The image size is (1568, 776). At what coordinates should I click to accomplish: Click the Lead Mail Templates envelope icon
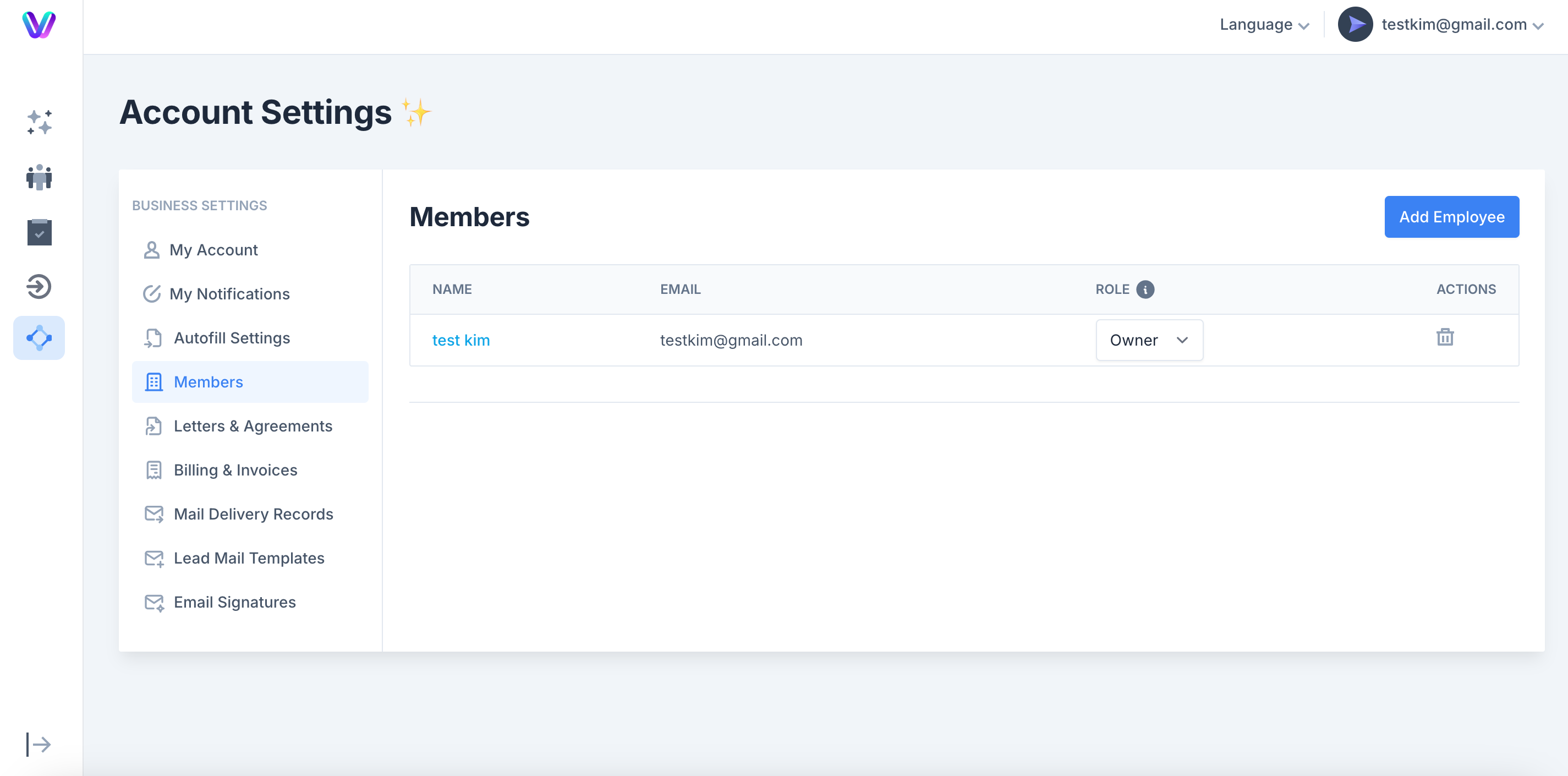click(x=154, y=558)
